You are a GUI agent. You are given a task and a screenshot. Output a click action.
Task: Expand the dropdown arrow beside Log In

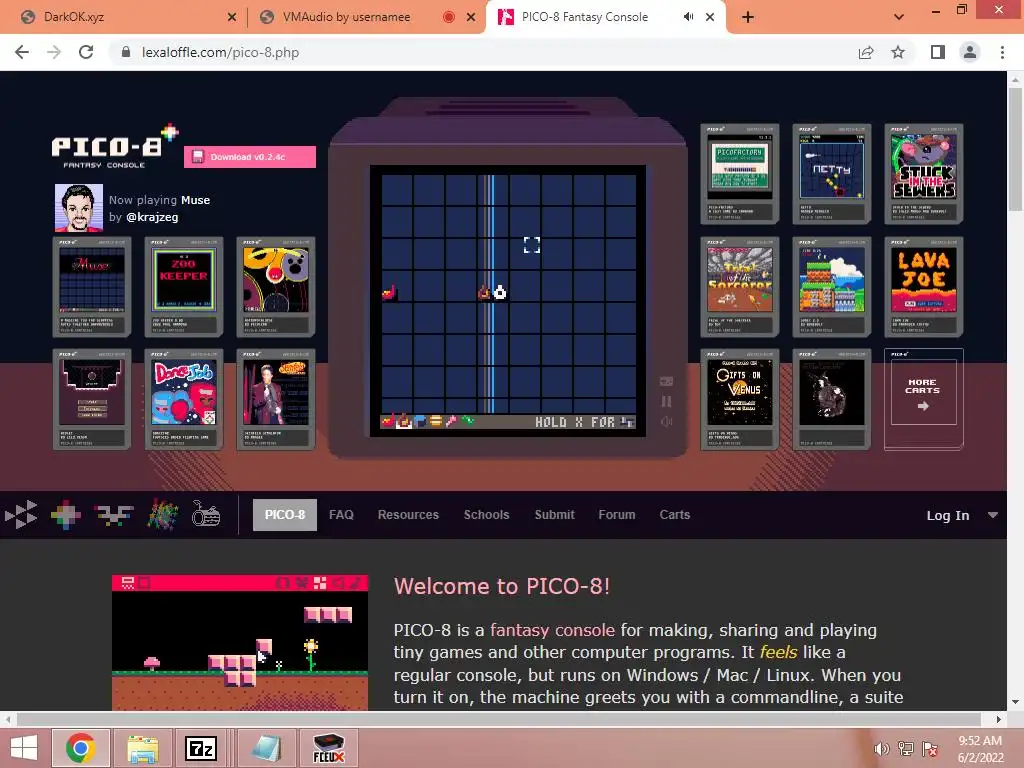993,515
